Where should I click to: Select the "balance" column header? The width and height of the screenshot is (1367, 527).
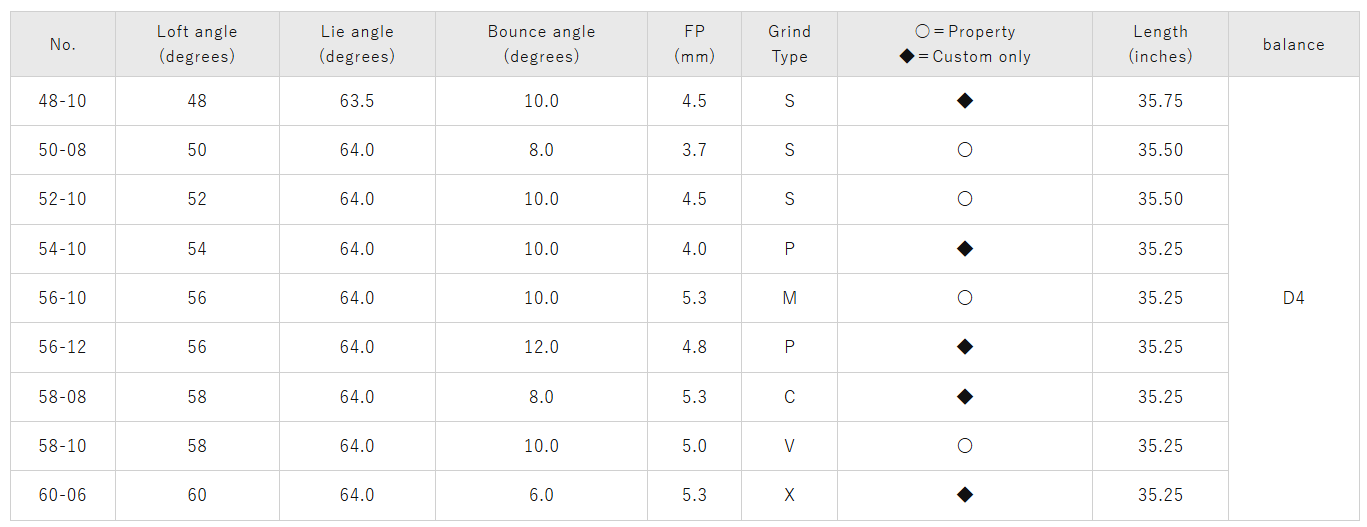click(1293, 44)
